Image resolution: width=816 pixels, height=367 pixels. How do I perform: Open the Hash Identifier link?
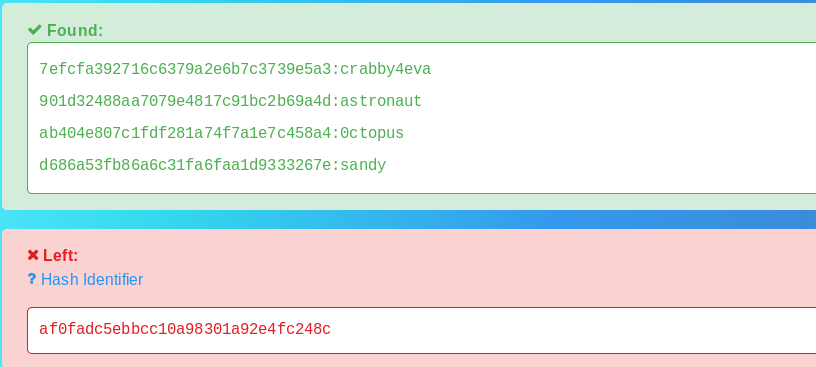pos(92,280)
